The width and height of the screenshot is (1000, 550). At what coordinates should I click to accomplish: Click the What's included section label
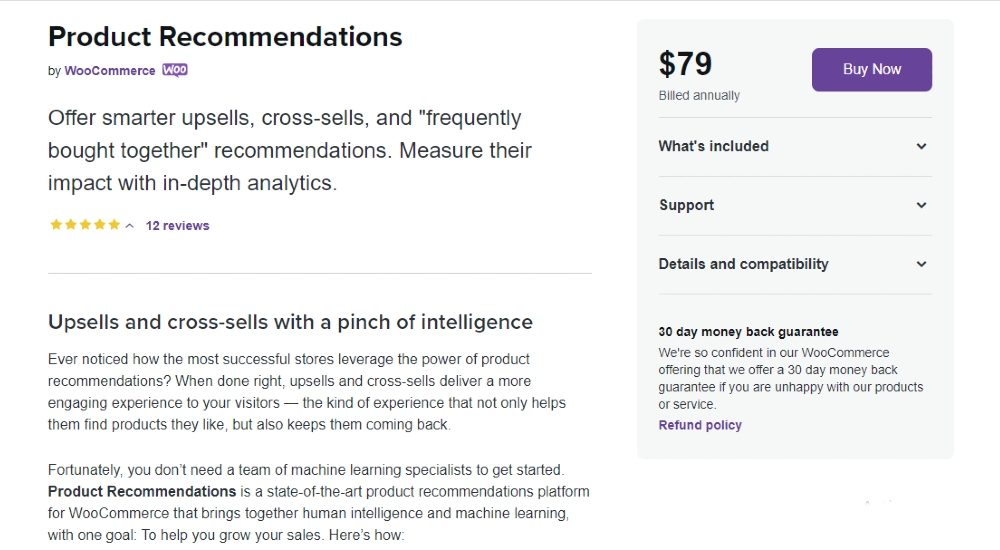click(x=714, y=146)
